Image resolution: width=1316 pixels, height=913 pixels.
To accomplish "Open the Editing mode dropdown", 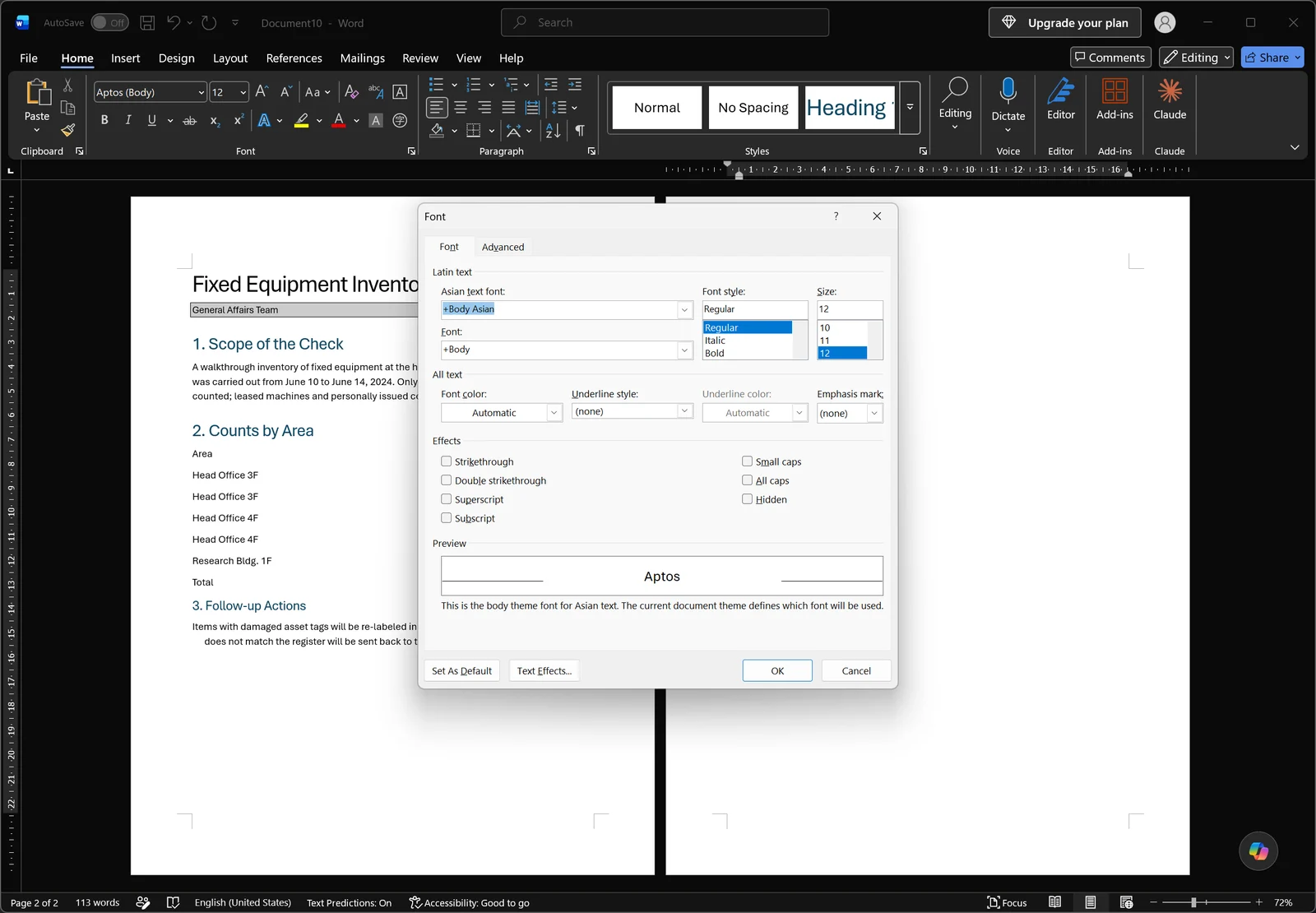I will point(1197,58).
